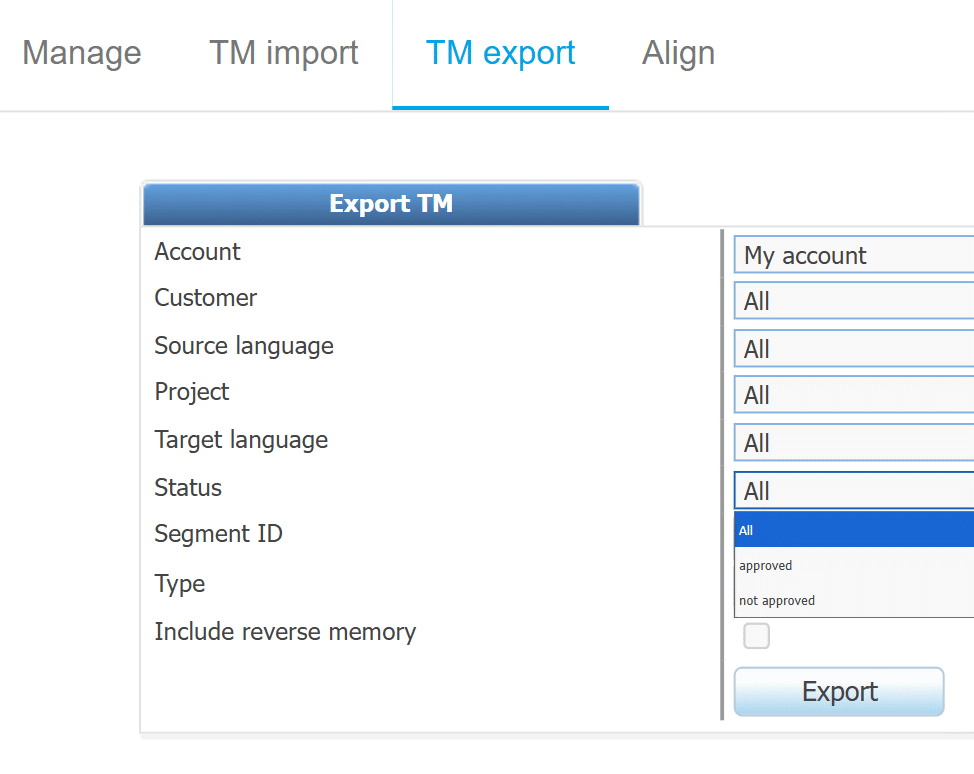Click the Include reverse memory label

pyautogui.click(x=285, y=632)
